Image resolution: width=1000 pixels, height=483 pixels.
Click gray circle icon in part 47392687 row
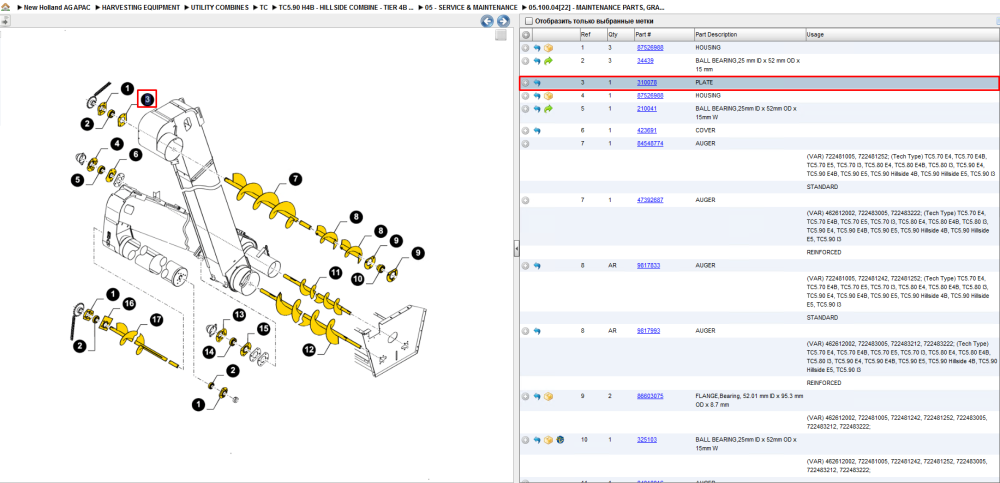[x=526, y=200]
